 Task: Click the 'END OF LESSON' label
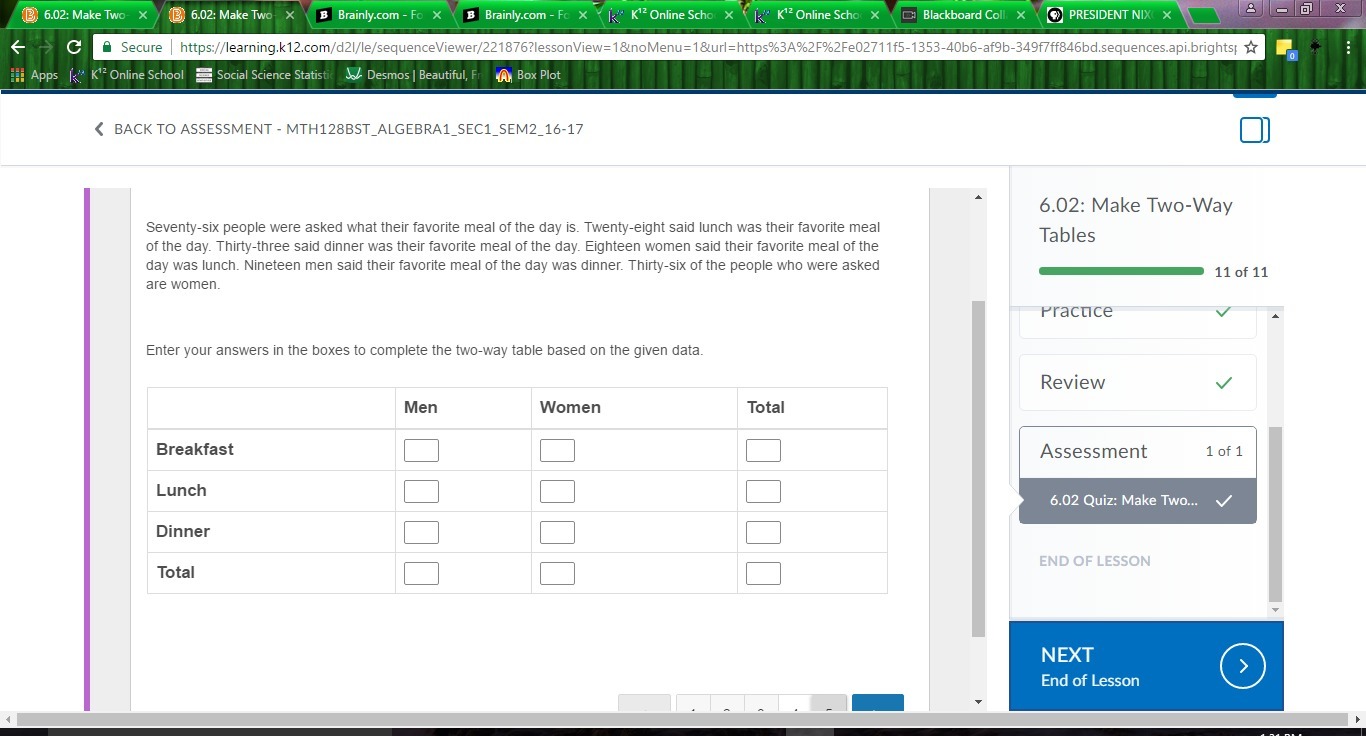(x=1095, y=561)
